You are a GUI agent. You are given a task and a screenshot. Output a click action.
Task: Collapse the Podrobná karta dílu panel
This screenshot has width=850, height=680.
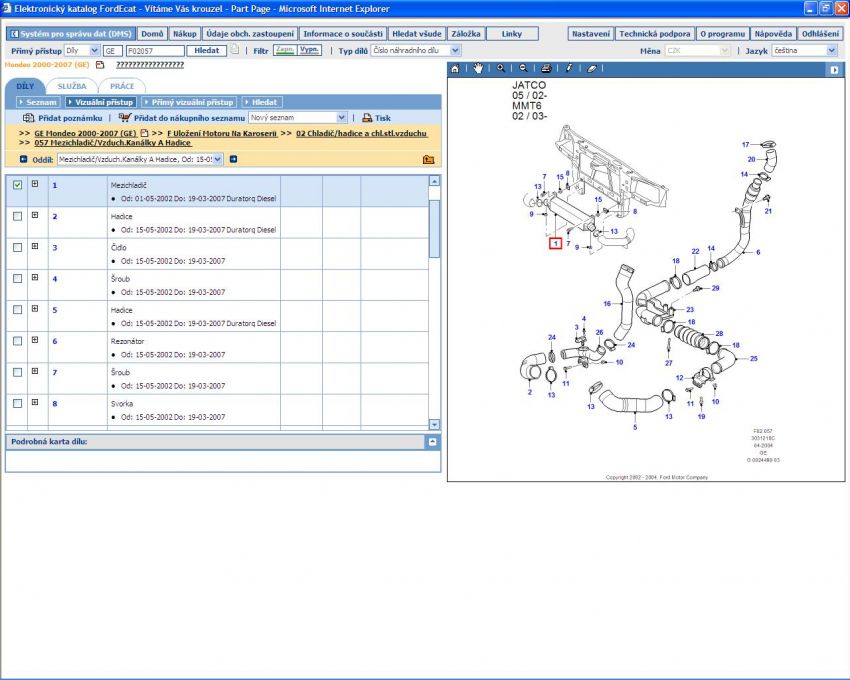click(x=432, y=442)
